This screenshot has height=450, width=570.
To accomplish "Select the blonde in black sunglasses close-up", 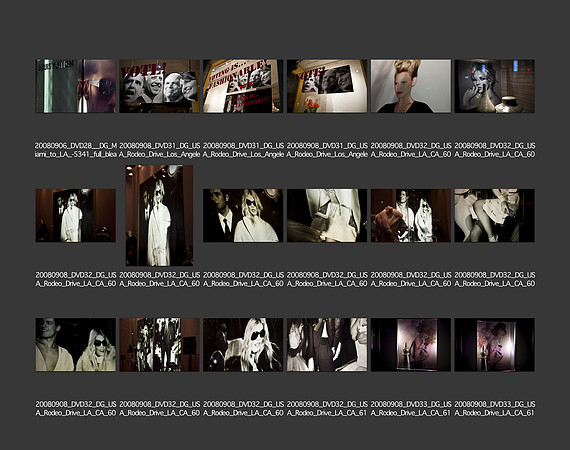I will pos(243,345).
